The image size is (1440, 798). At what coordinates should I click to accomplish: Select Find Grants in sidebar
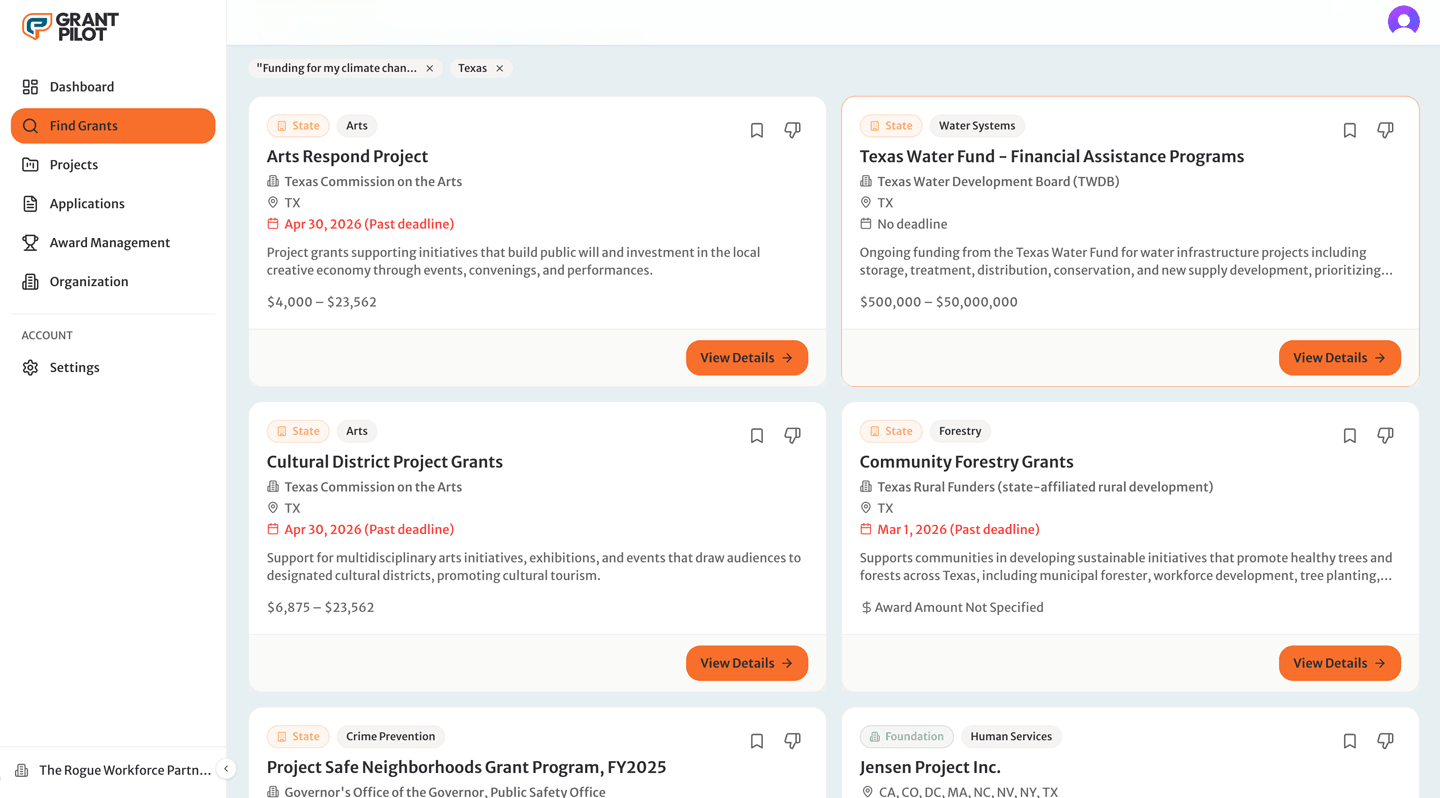coord(113,126)
